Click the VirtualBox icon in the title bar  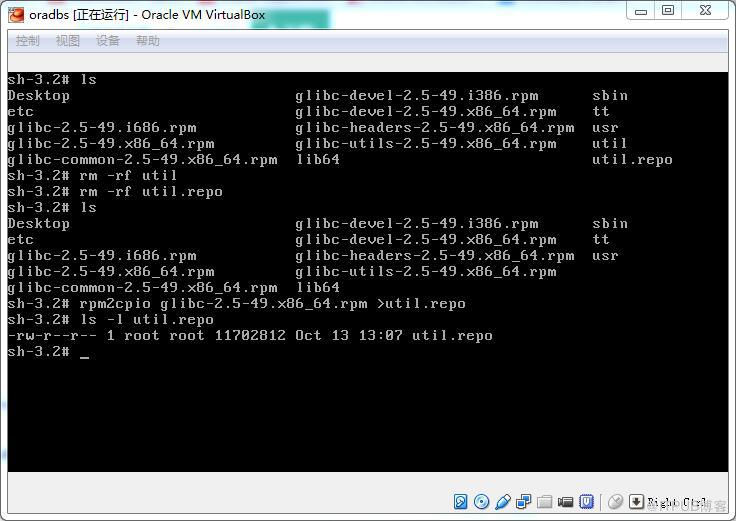tap(16, 15)
